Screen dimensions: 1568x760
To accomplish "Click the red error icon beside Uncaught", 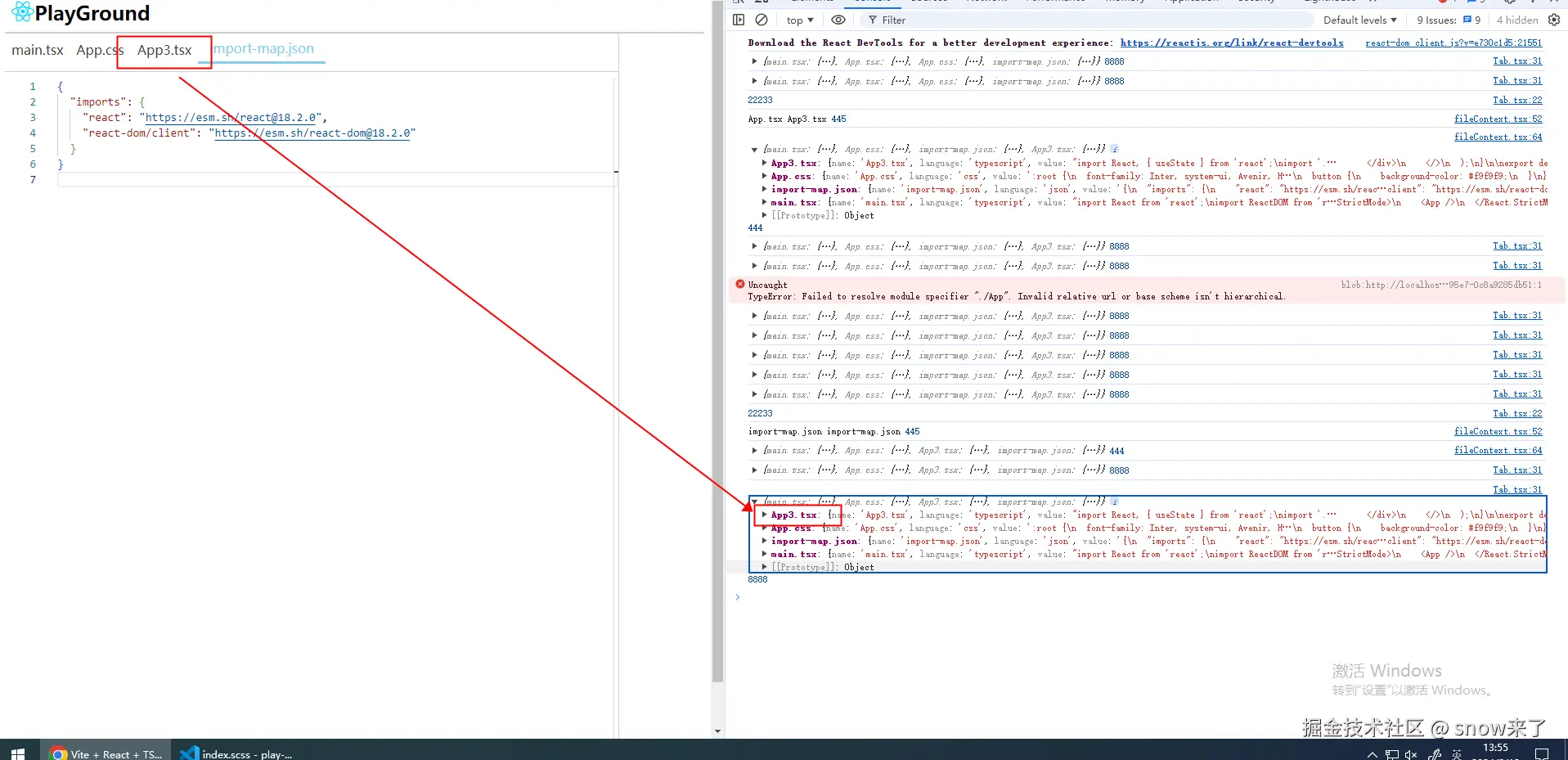I will coord(740,285).
